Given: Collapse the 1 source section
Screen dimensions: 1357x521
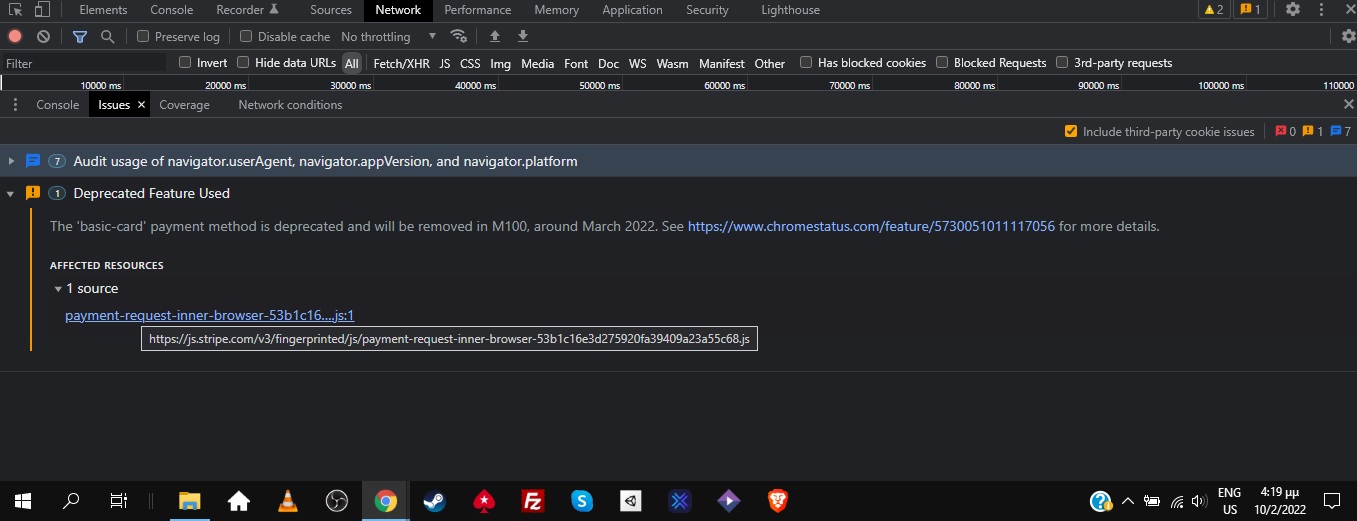Looking at the screenshot, I should (58, 289).
